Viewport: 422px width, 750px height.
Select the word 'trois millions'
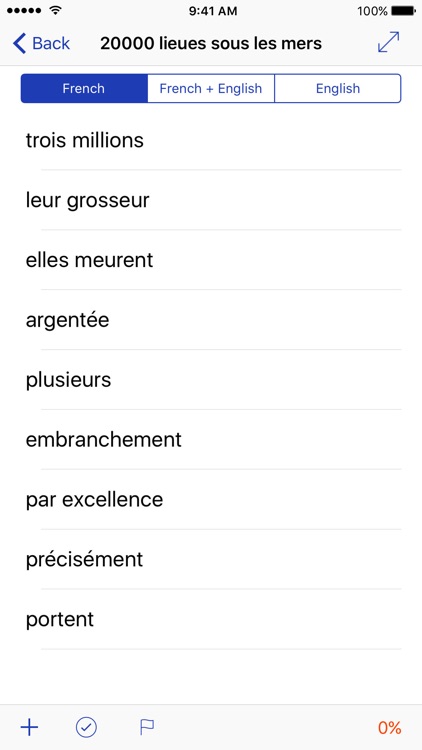[x=211, y=140]
